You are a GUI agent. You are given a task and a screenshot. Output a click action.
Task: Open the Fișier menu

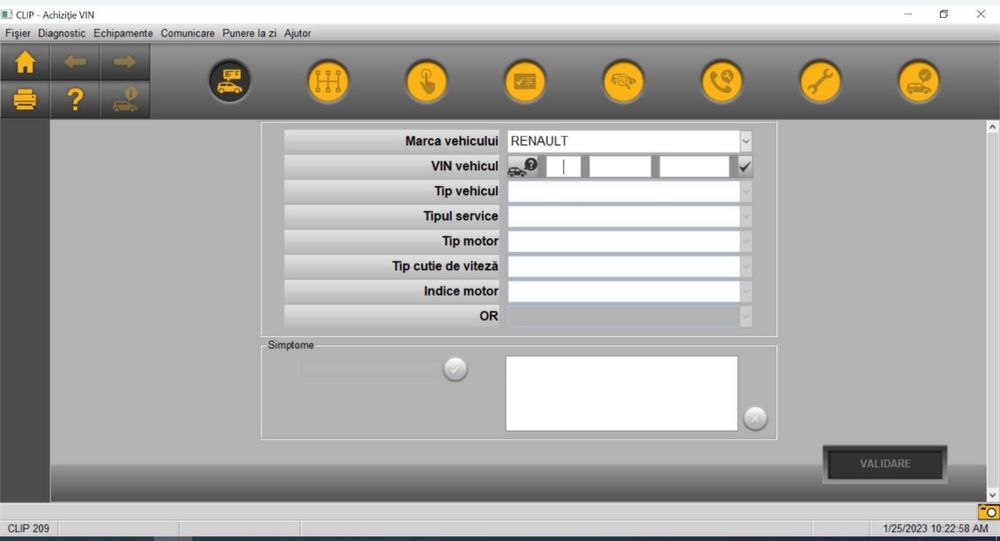click(18, 33)
